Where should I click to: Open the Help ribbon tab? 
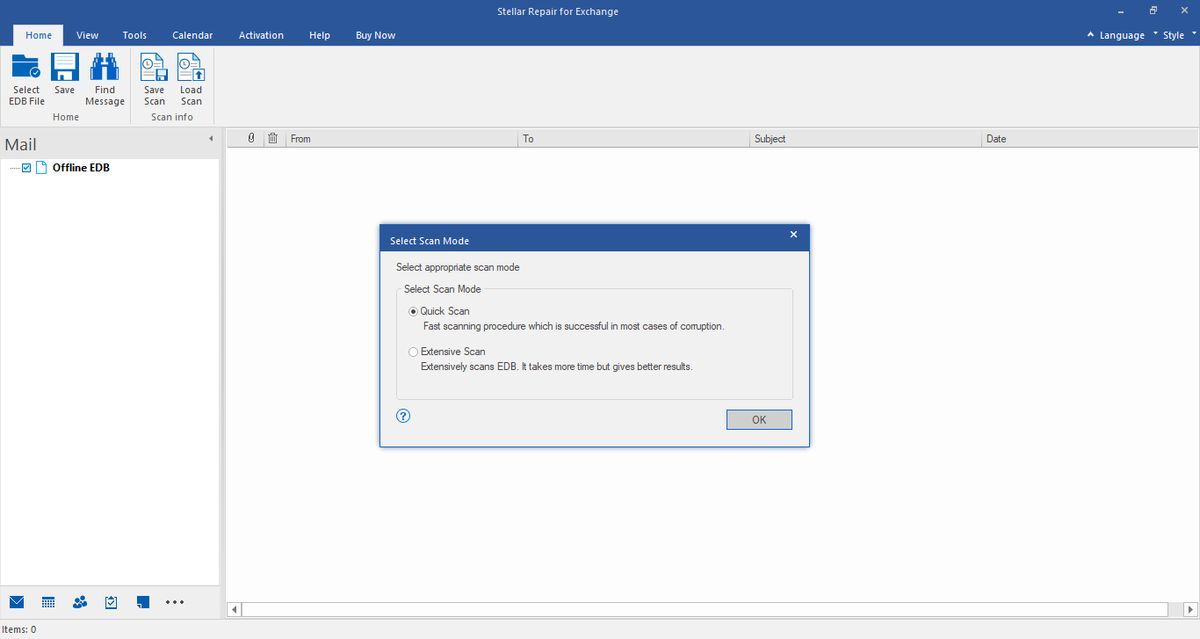point(320,35)
